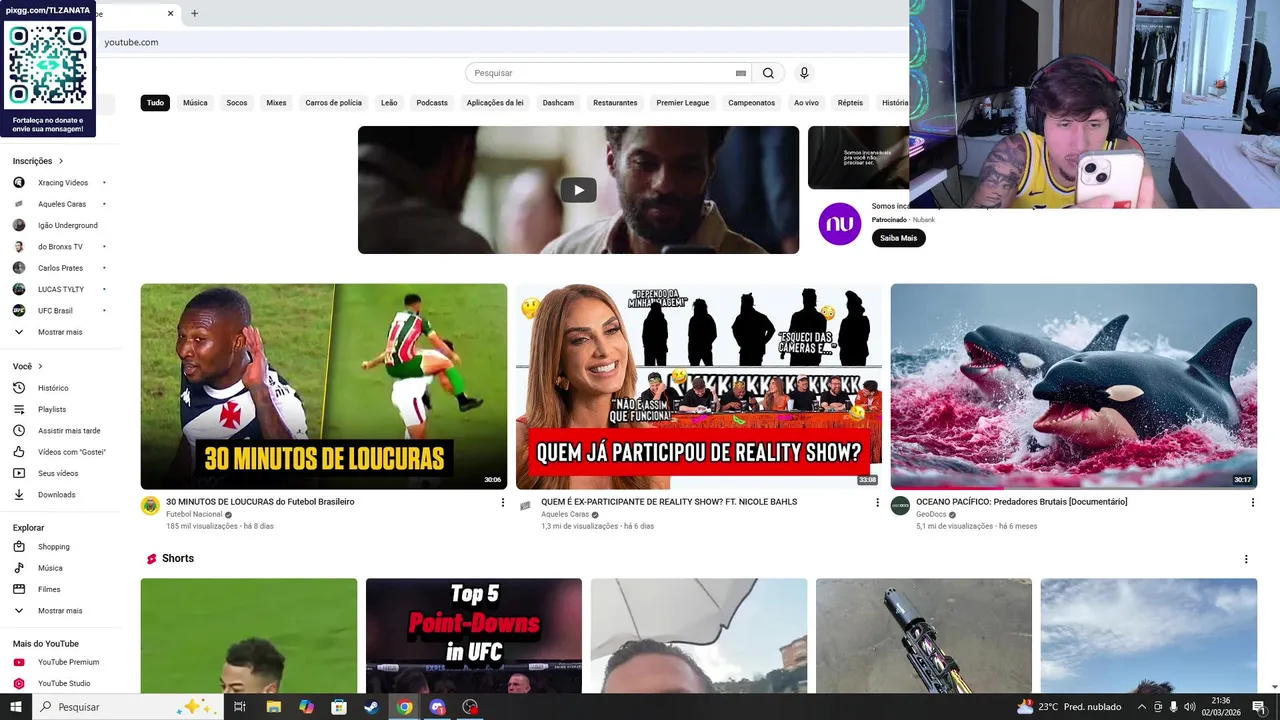
Task: Open options menu for OCEANO PACÍFICO video
Action: (x=1252, y=503)
